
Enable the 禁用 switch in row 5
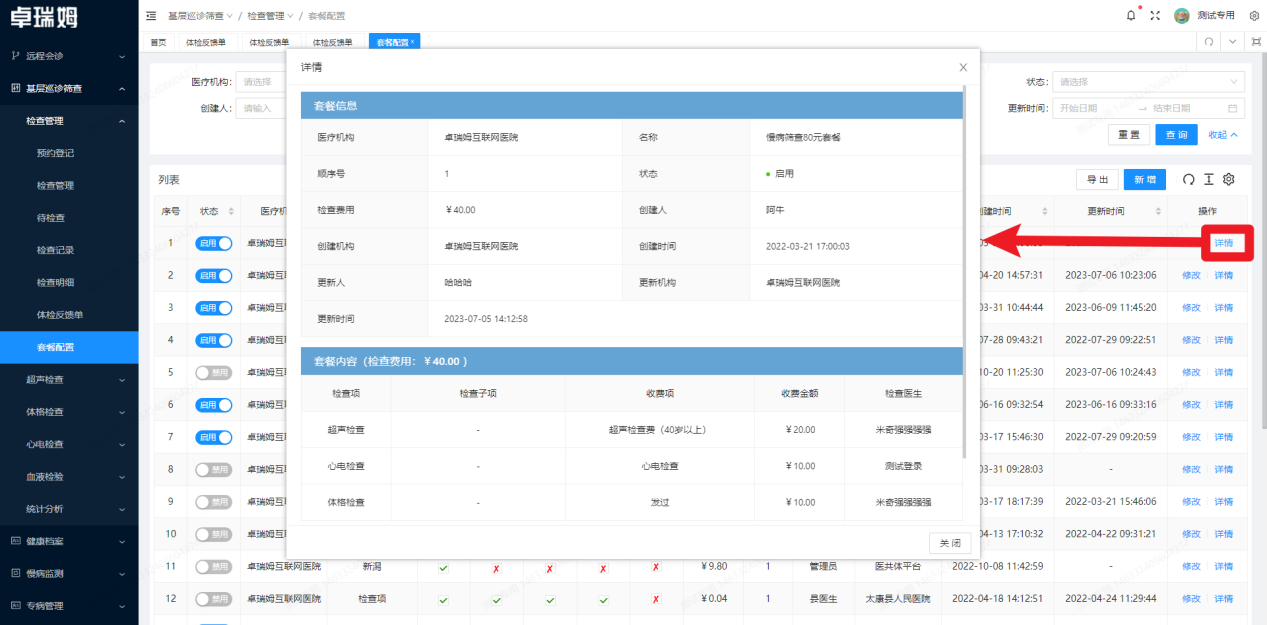pos(214,372)
